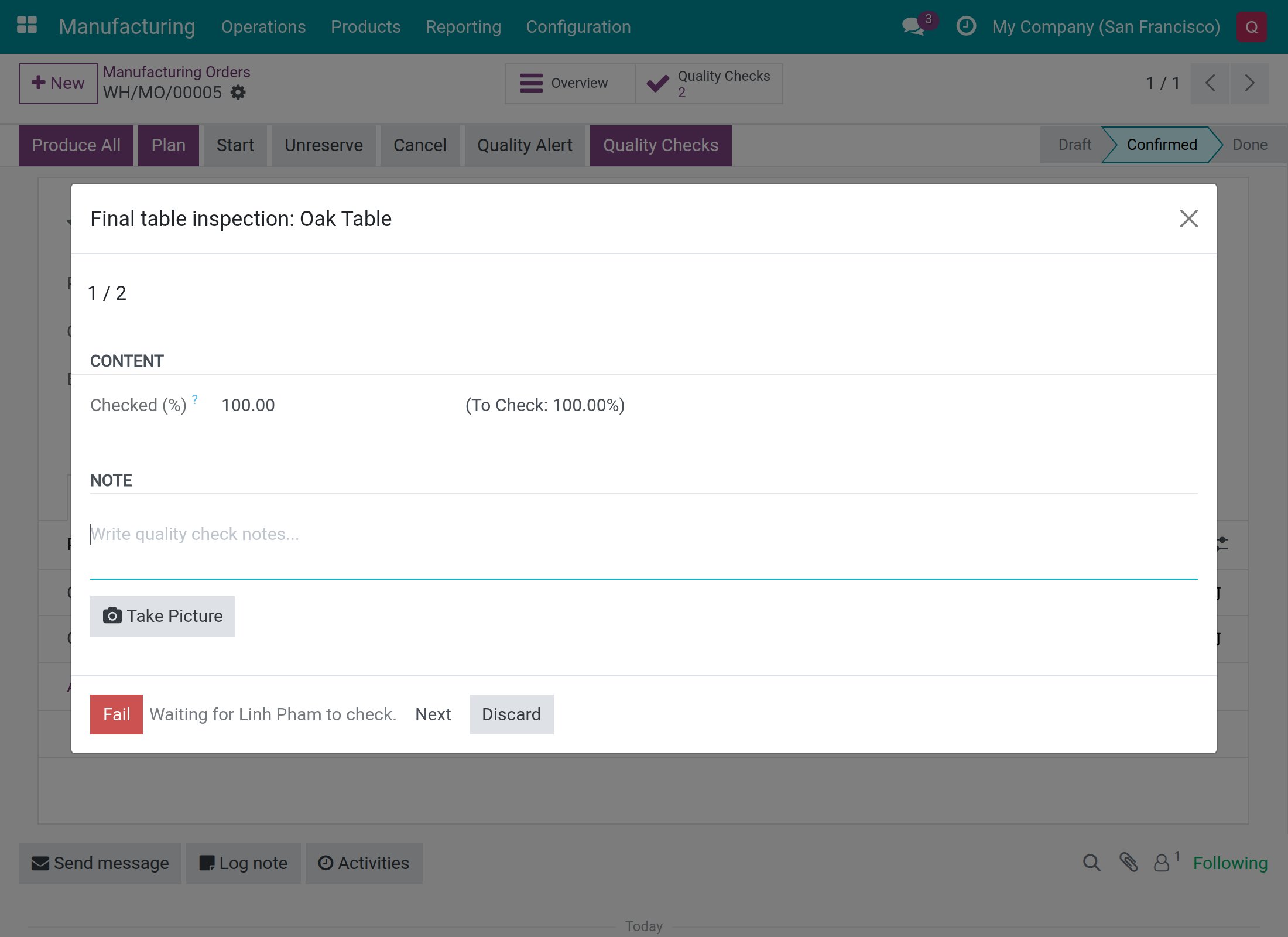This screenshot has height=937, width=1288.
Task: Click the user avatar in top bar
Action: [x=1251, y=27]
